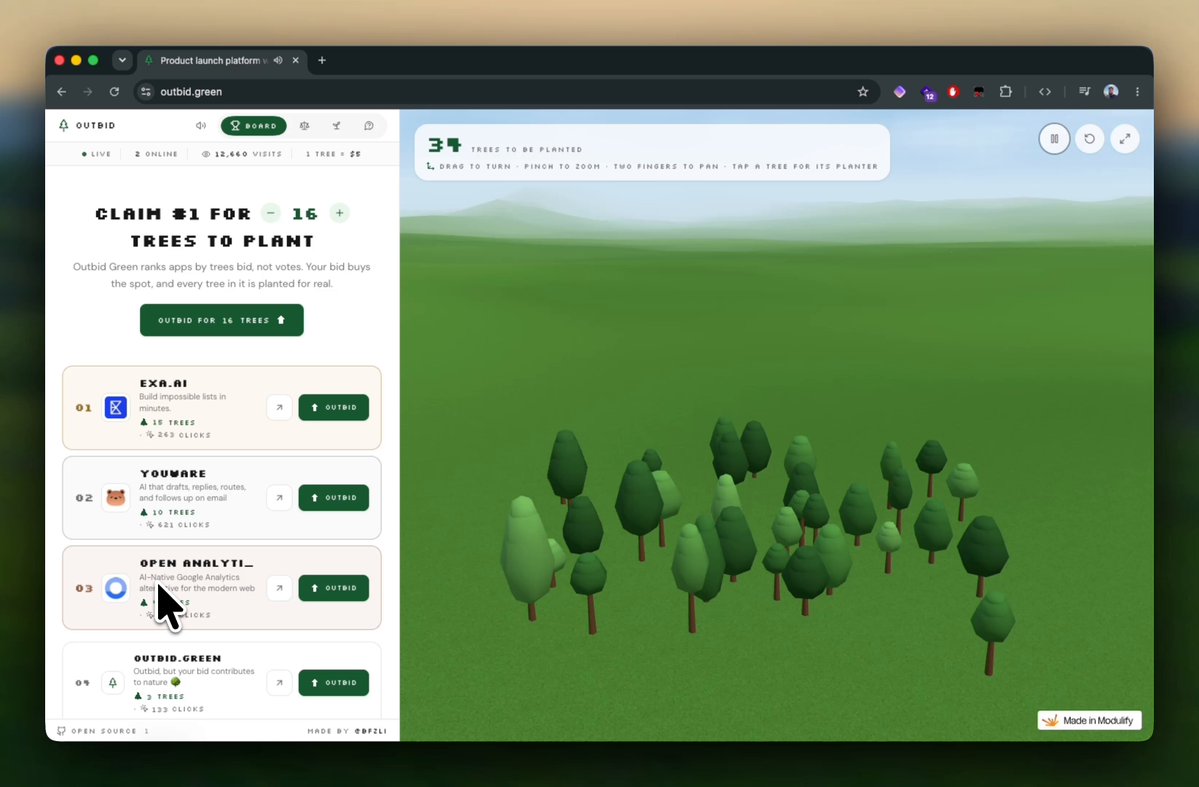Image resolution: width=1199 pixels, height=787 pixels.
Task: Go back in browser history
Action: (x=62, y=92)
